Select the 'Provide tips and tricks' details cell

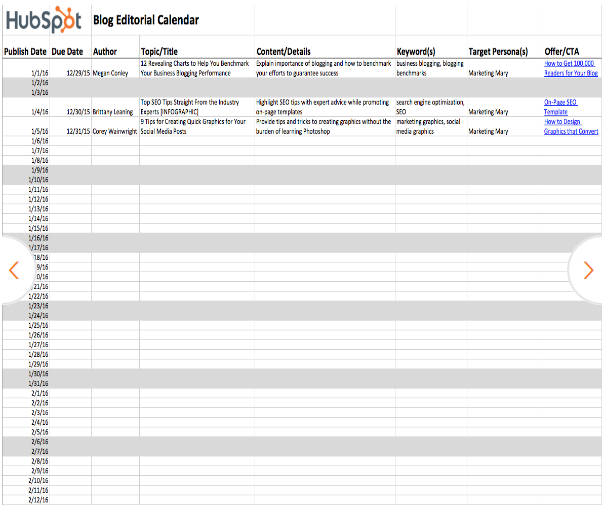tap(323, 127)
